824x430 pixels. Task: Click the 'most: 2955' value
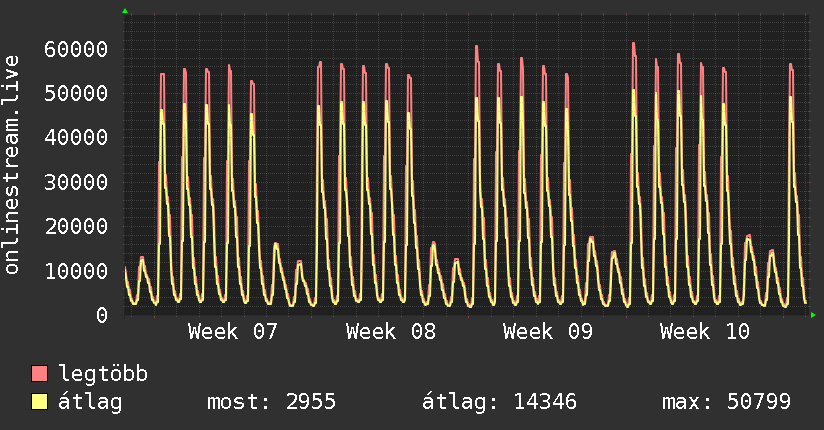click(271, 402)
